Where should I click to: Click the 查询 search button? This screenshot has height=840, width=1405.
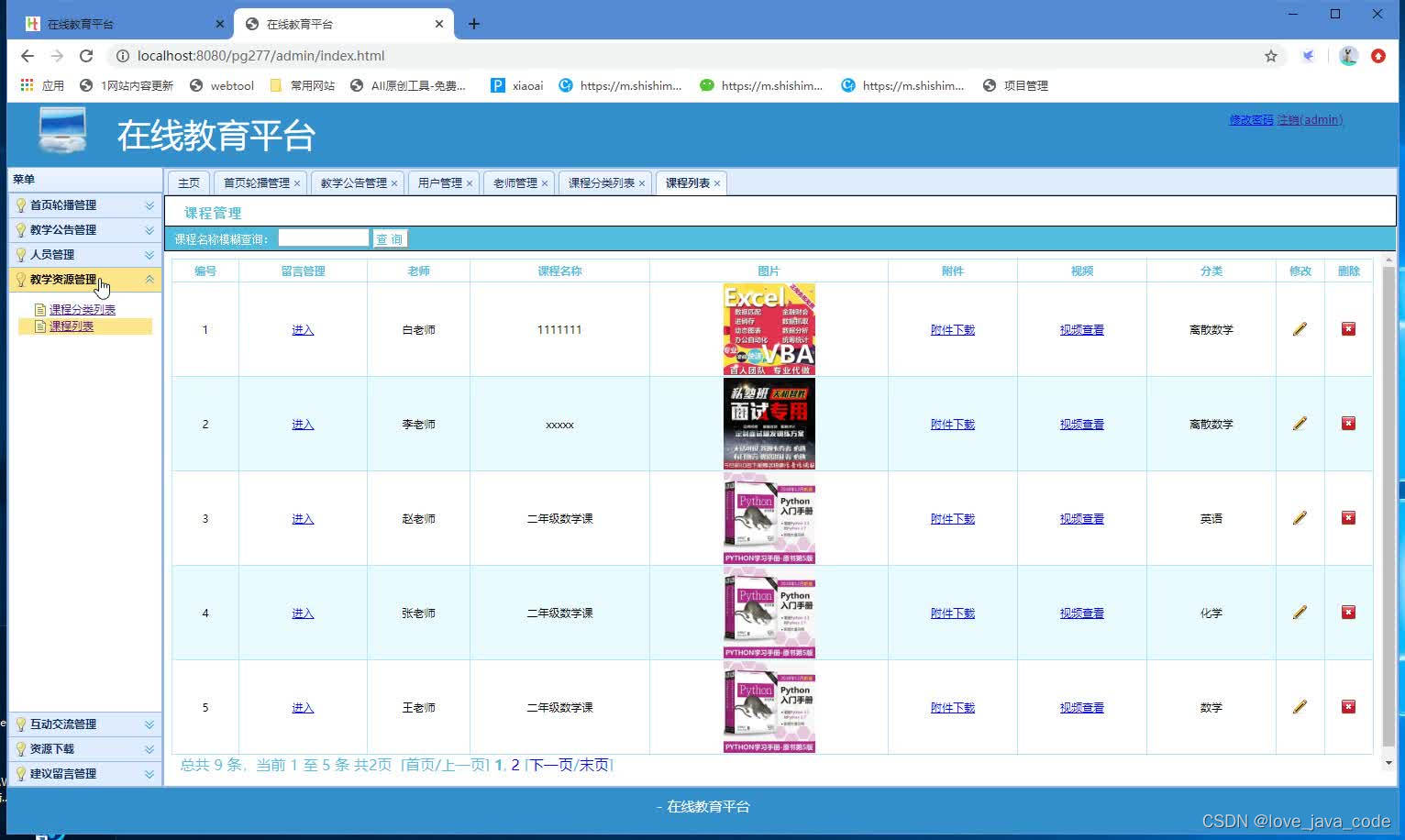click(x=390, y=239)
